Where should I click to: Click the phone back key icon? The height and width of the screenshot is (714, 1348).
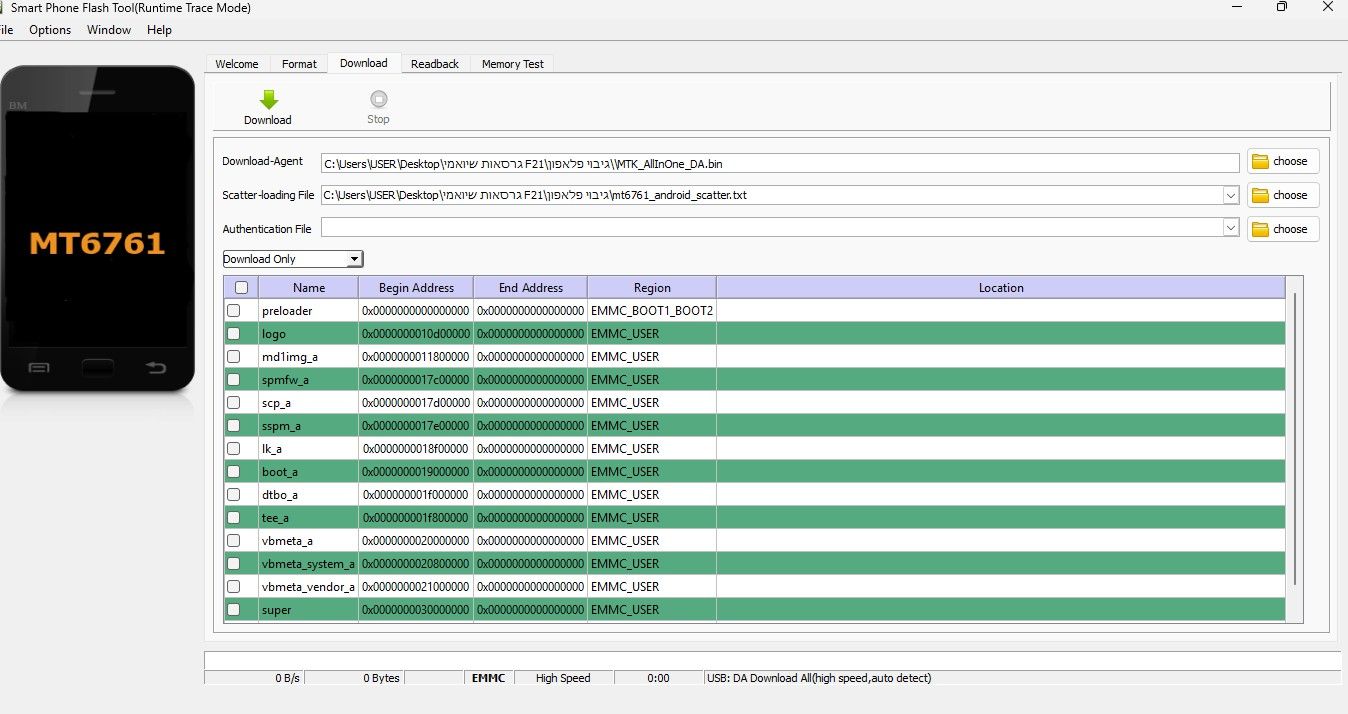[x=156, y=368]
